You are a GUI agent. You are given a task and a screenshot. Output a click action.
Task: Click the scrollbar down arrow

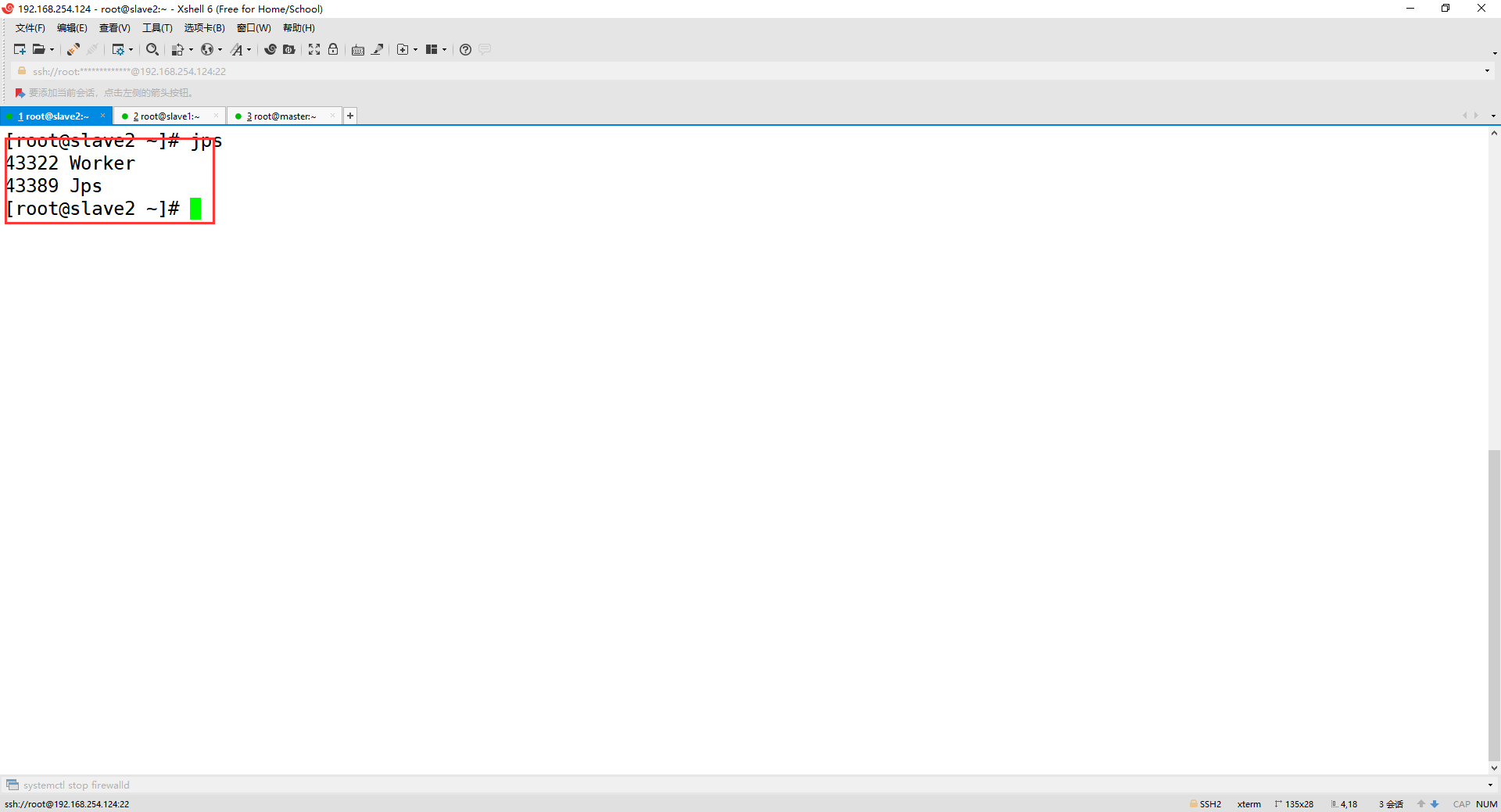pyautogui.click(x=1494, y=768)
